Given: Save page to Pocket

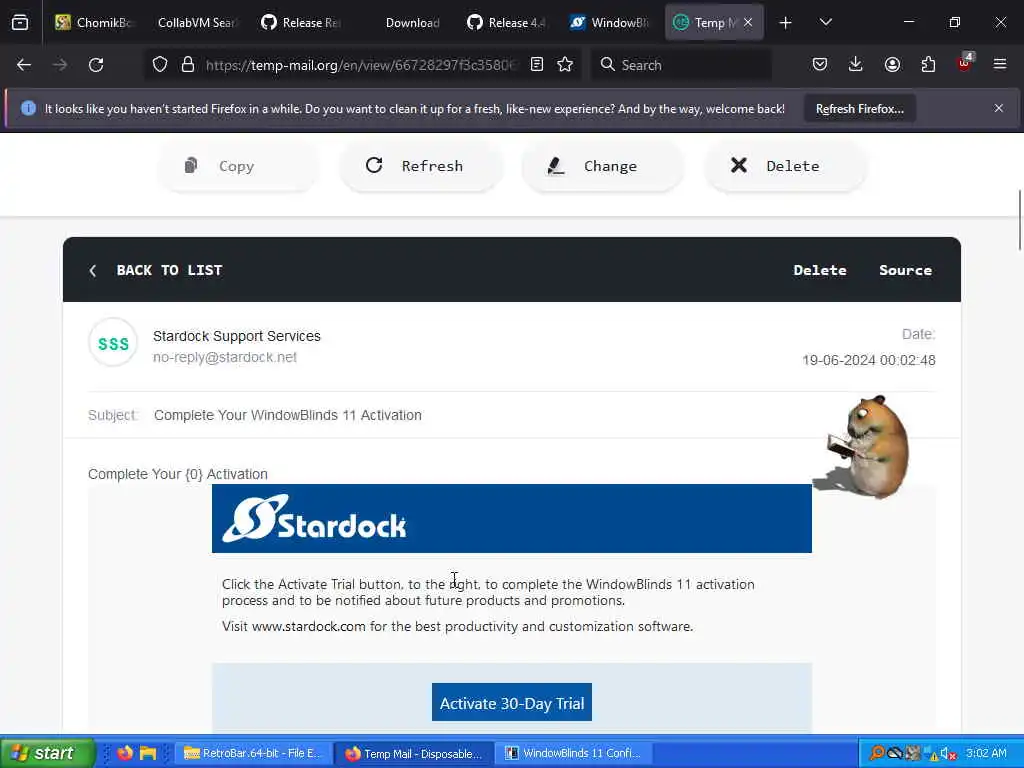Looking at the screenshot, I should click(820, 64).
